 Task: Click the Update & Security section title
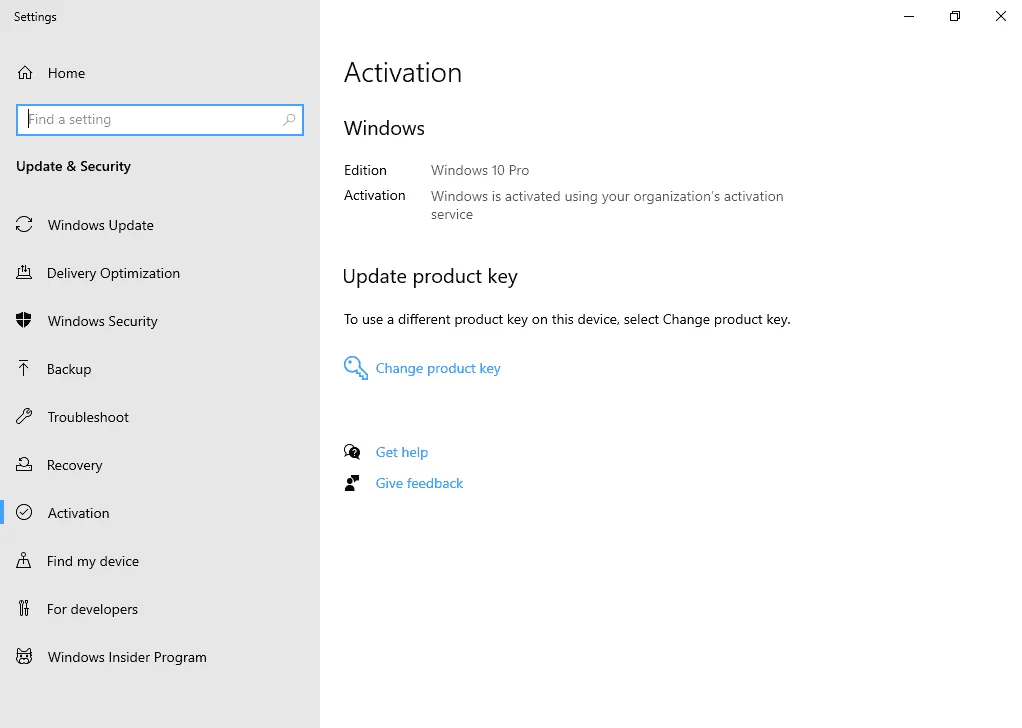pyautogui.click(x=74, y=166)
